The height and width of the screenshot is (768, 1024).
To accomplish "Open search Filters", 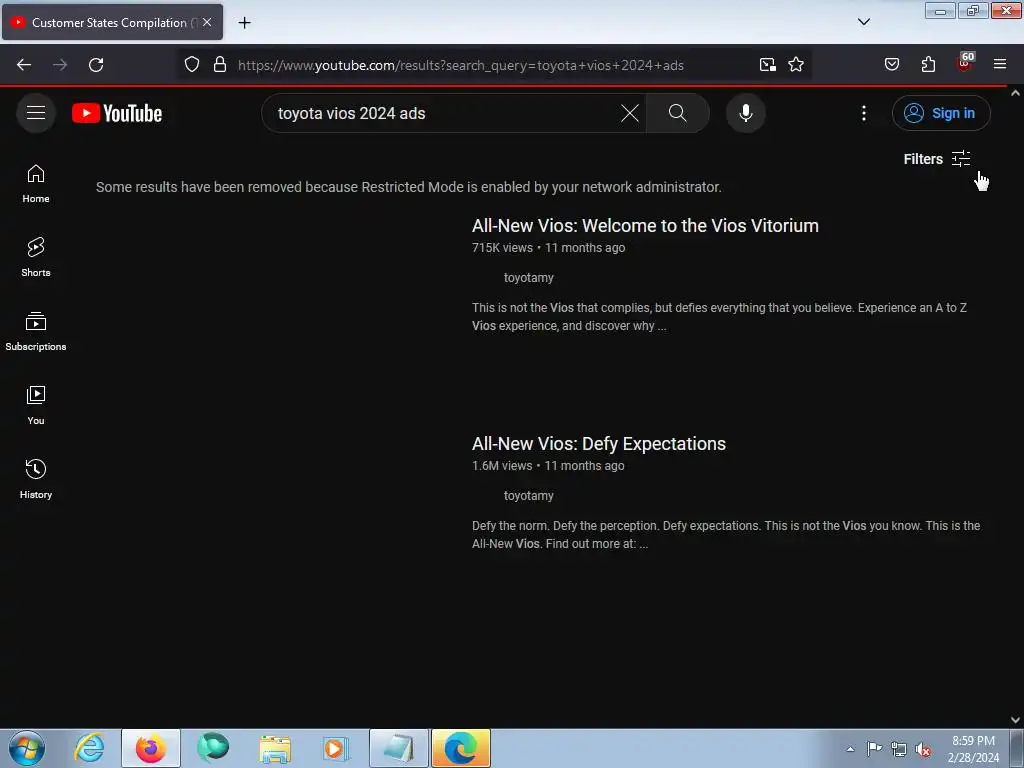I will pos(936,159).
